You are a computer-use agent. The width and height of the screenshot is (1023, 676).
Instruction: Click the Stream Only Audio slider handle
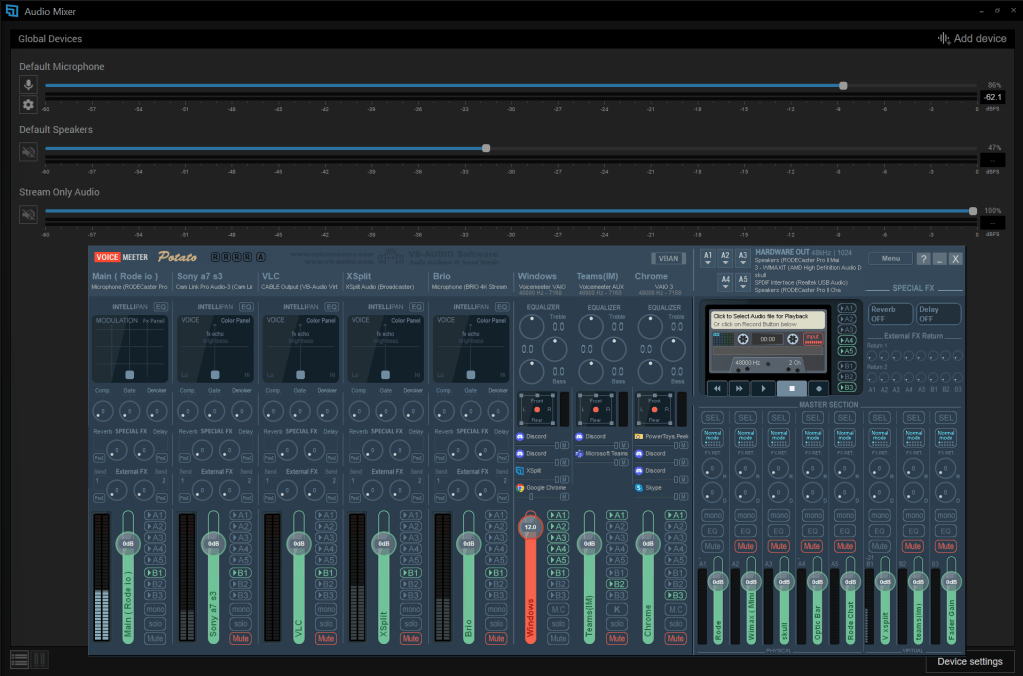pyautogui.click(x=973, y=211)
